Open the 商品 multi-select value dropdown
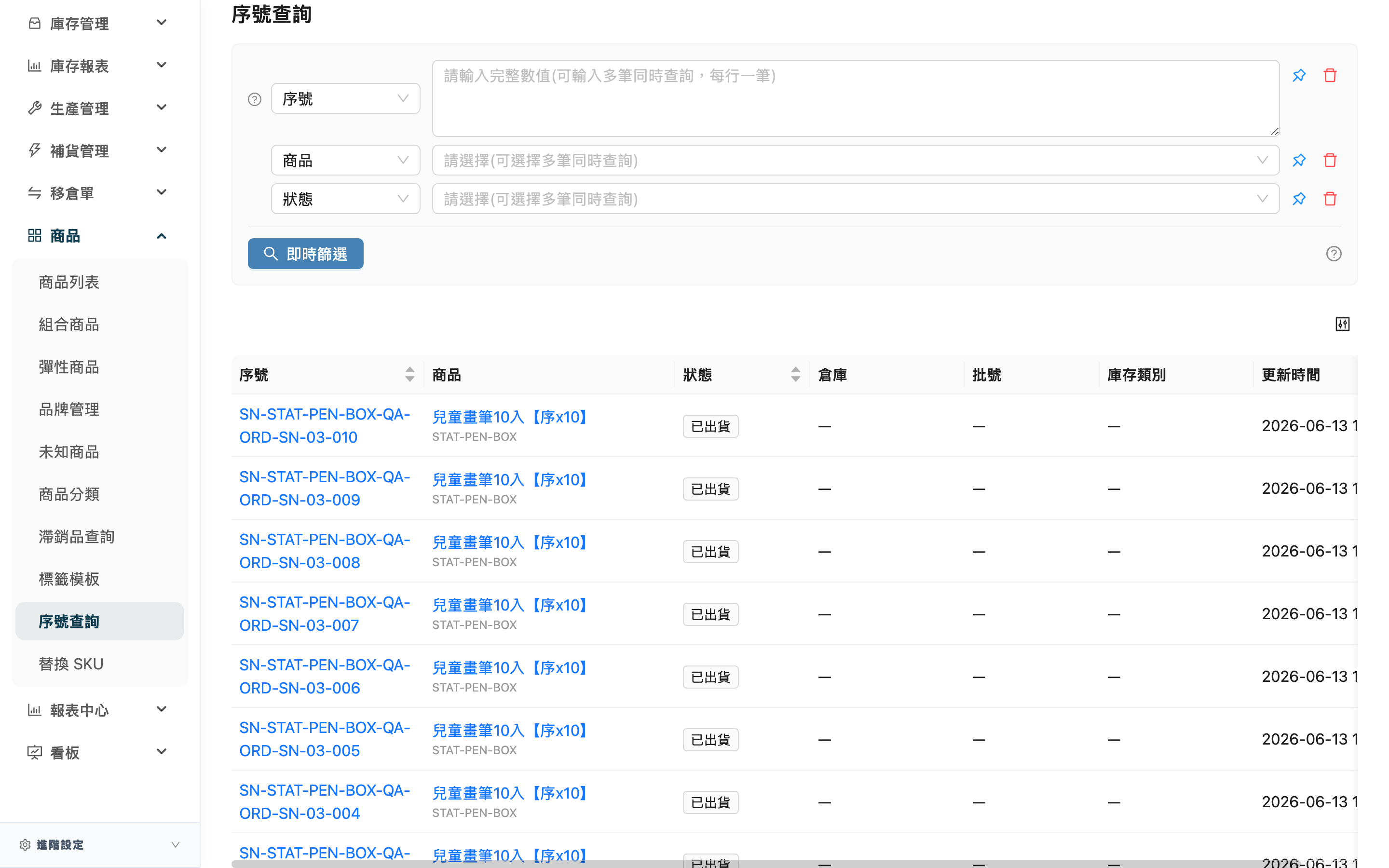Image resolution: width=1389 pixels, height=868 pixels. tap(855, 160)
